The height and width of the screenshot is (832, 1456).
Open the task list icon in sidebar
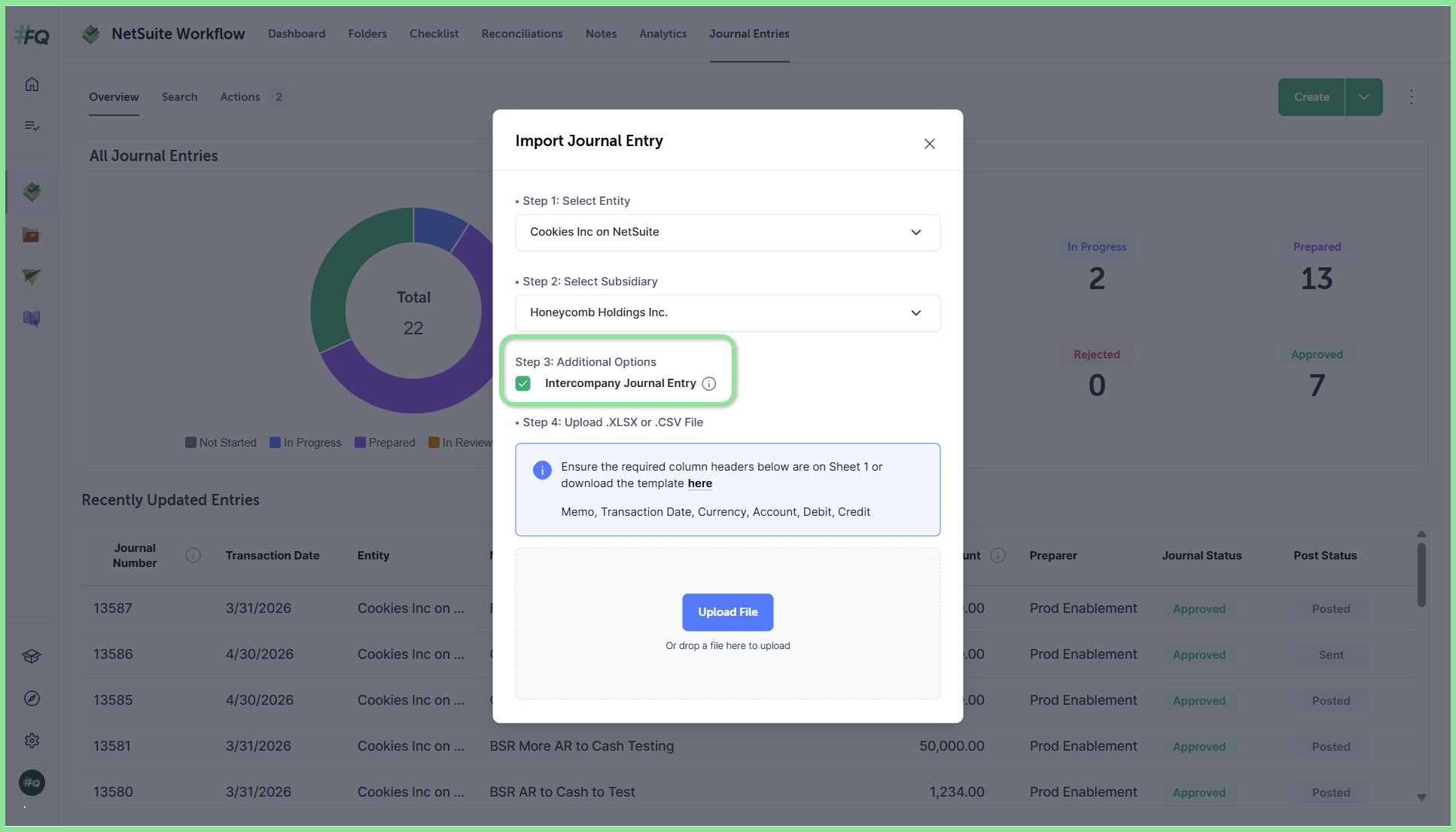(x=32, y=126)
